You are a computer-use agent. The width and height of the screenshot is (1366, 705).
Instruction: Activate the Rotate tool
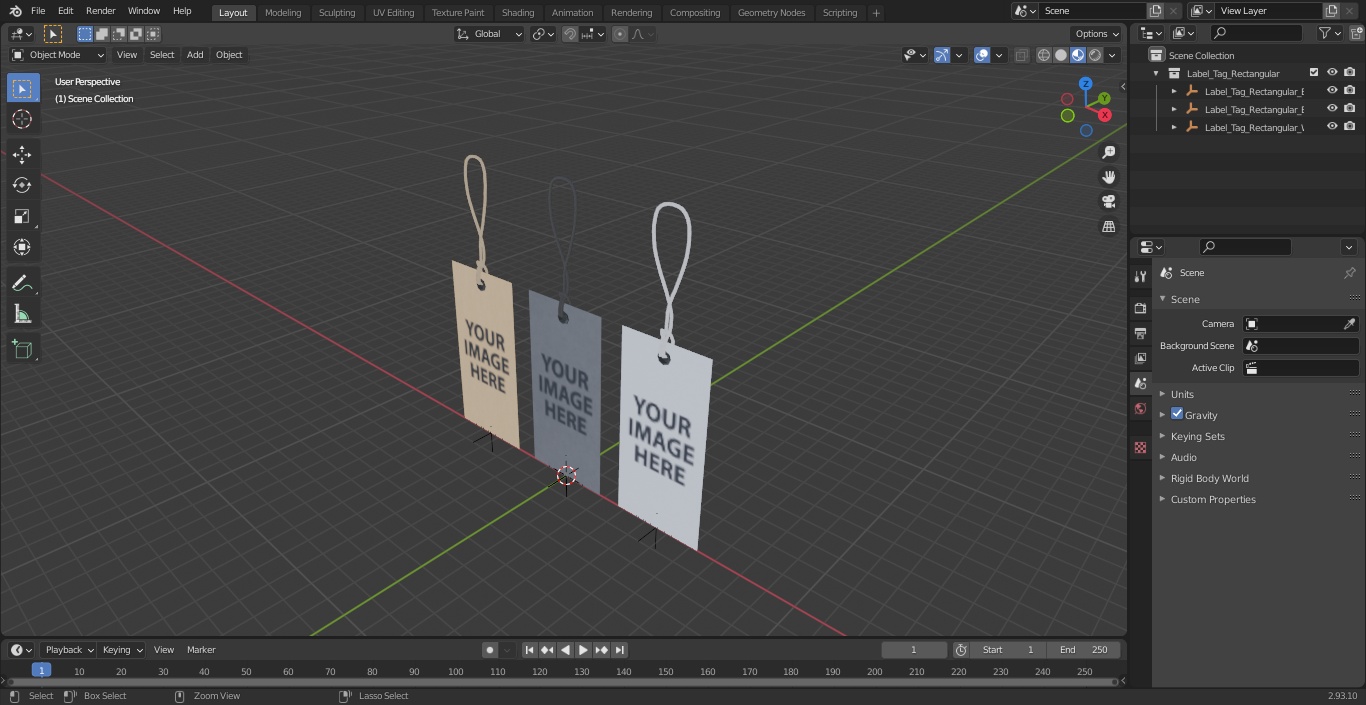22,185
